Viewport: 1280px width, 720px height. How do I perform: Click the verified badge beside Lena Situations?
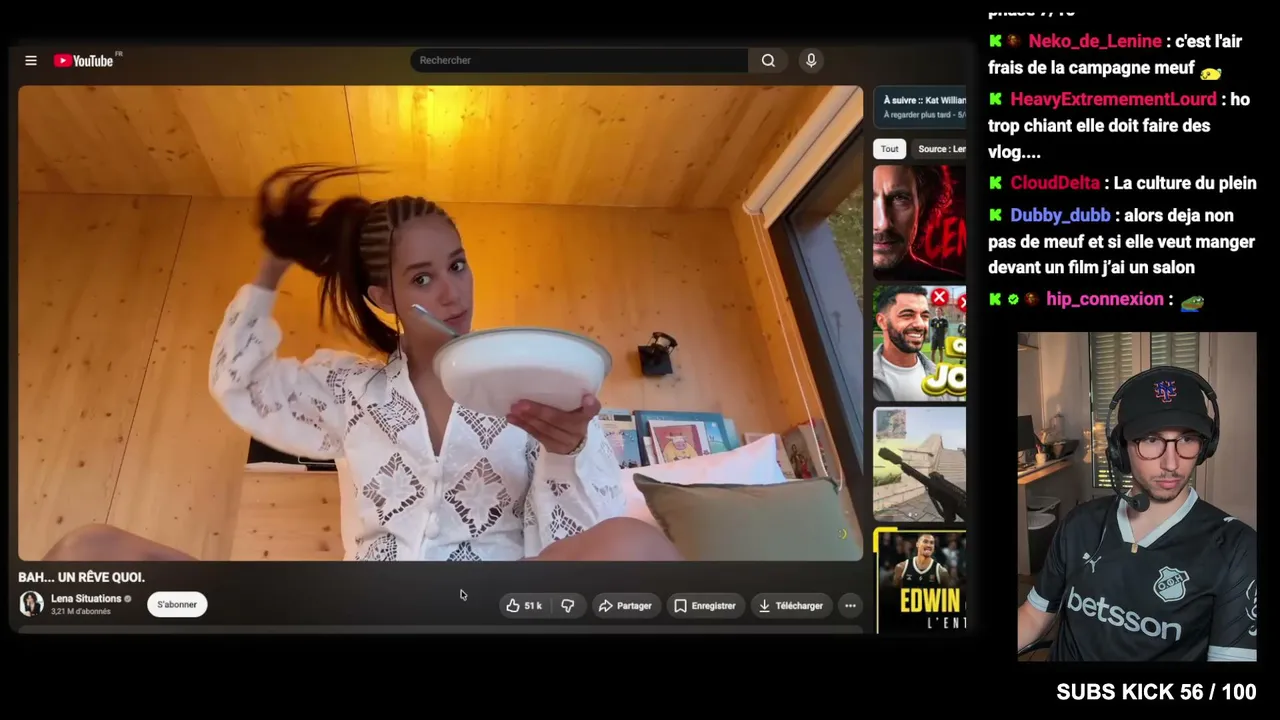[x=127, y=599]
